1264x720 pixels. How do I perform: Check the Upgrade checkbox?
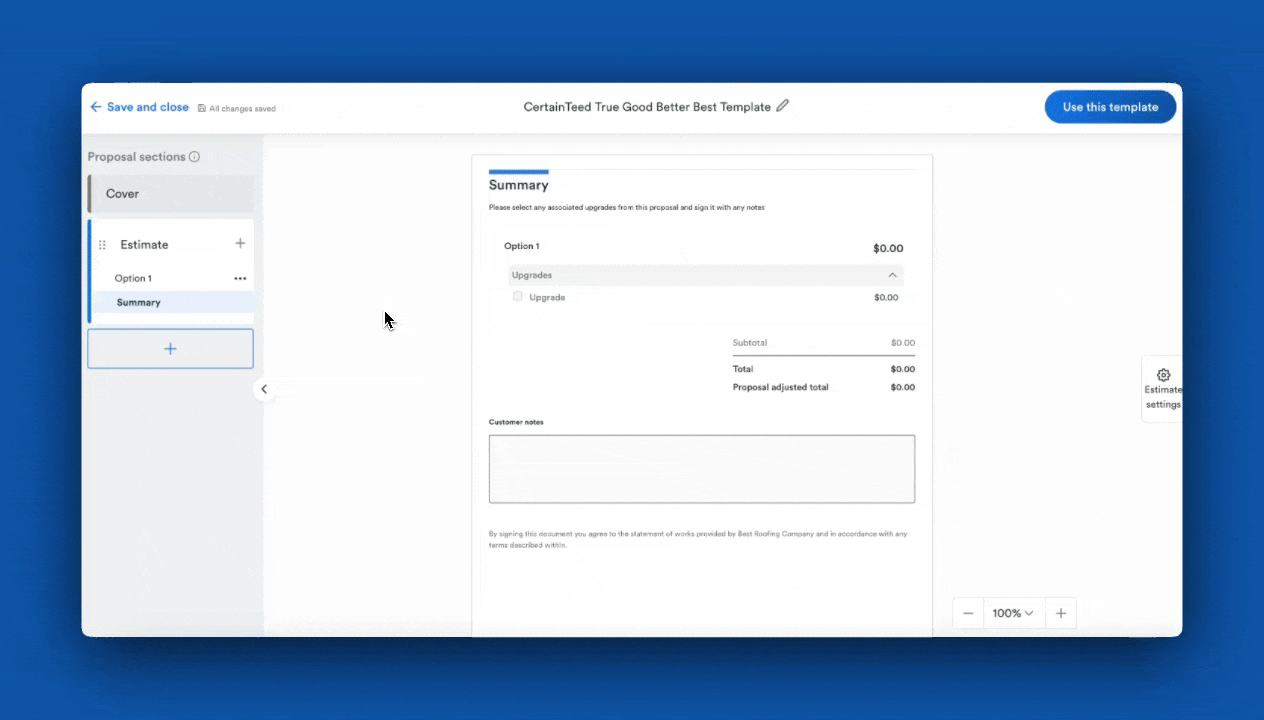tap(517, 296)
